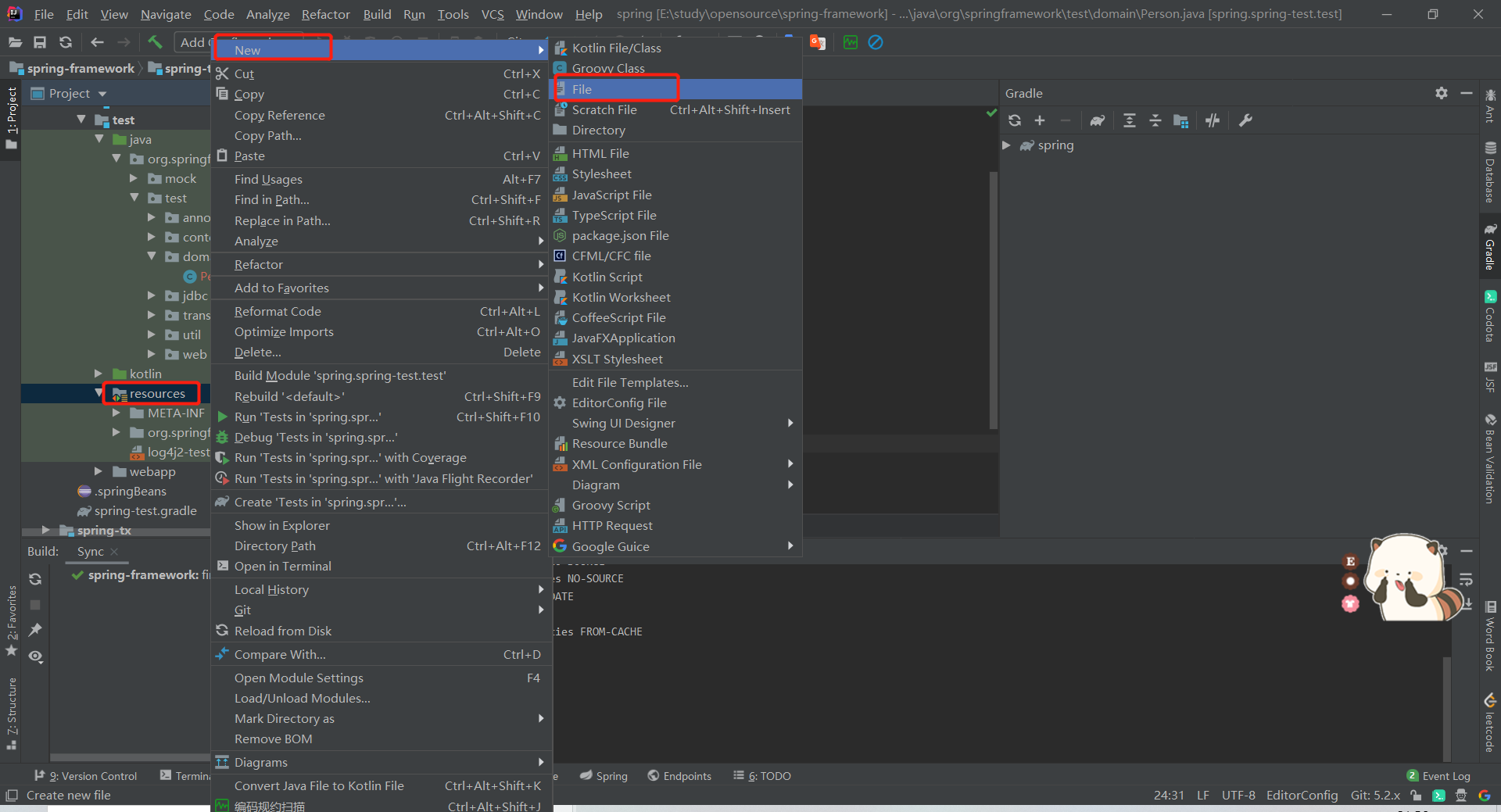Open the 6: TODO tool window
1501x812 pixels.
click(762, 776)
